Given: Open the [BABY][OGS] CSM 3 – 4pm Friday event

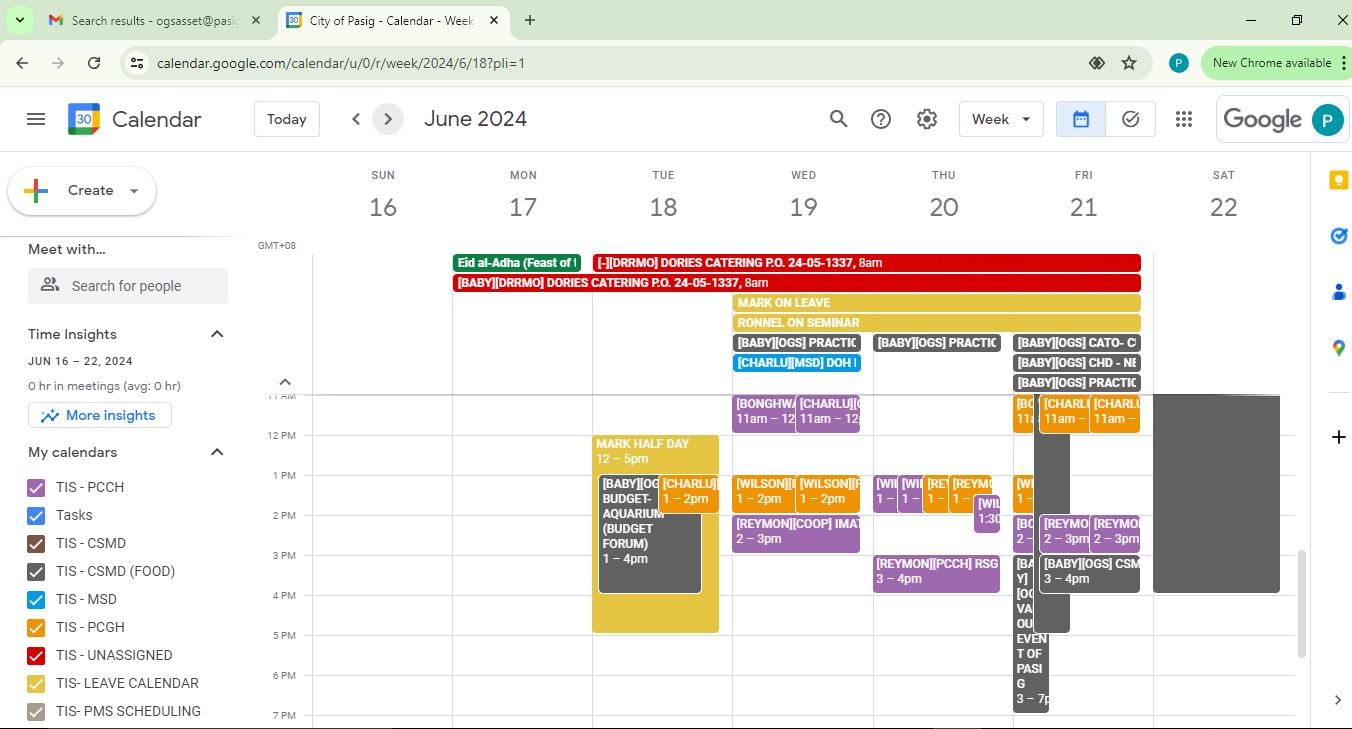Looking at the screenshot, I should click(1090, 574).
